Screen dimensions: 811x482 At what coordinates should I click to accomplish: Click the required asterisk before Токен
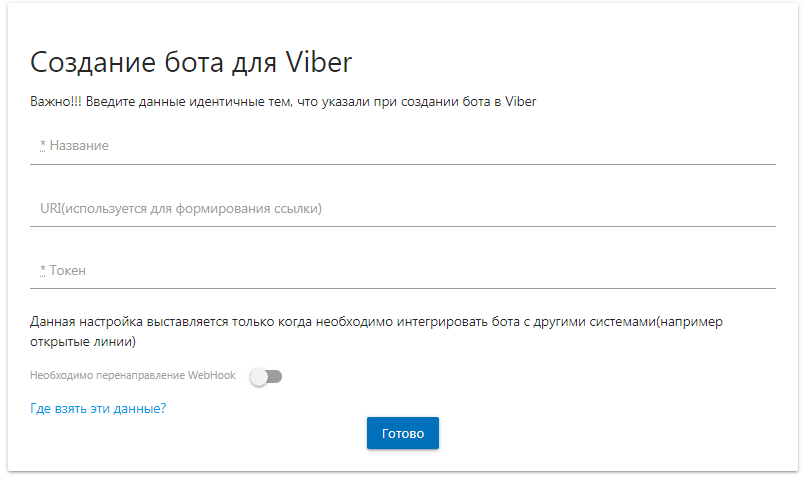pyautogui.click(x=43, y=269)
